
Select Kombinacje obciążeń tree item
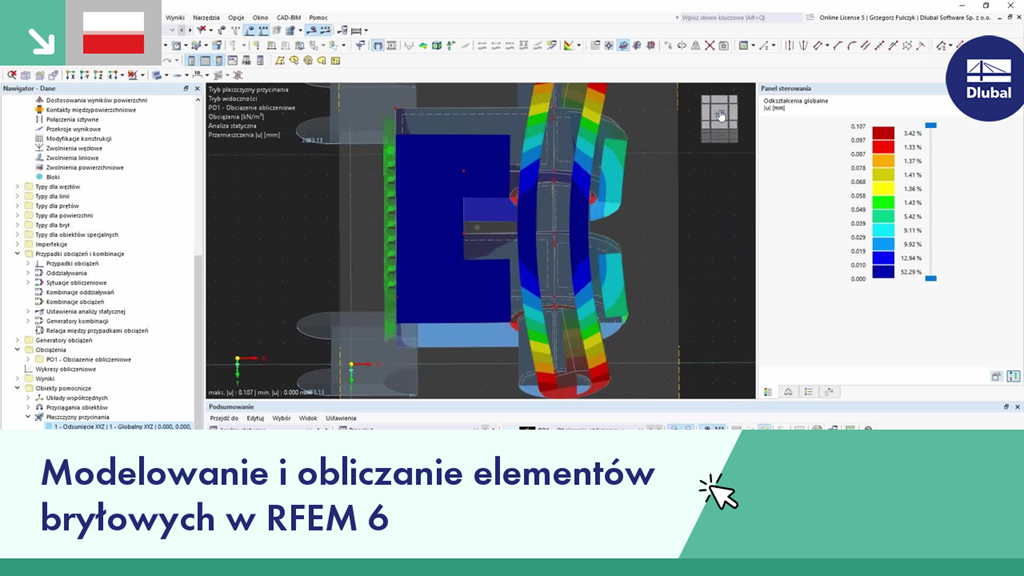[75, 302]
